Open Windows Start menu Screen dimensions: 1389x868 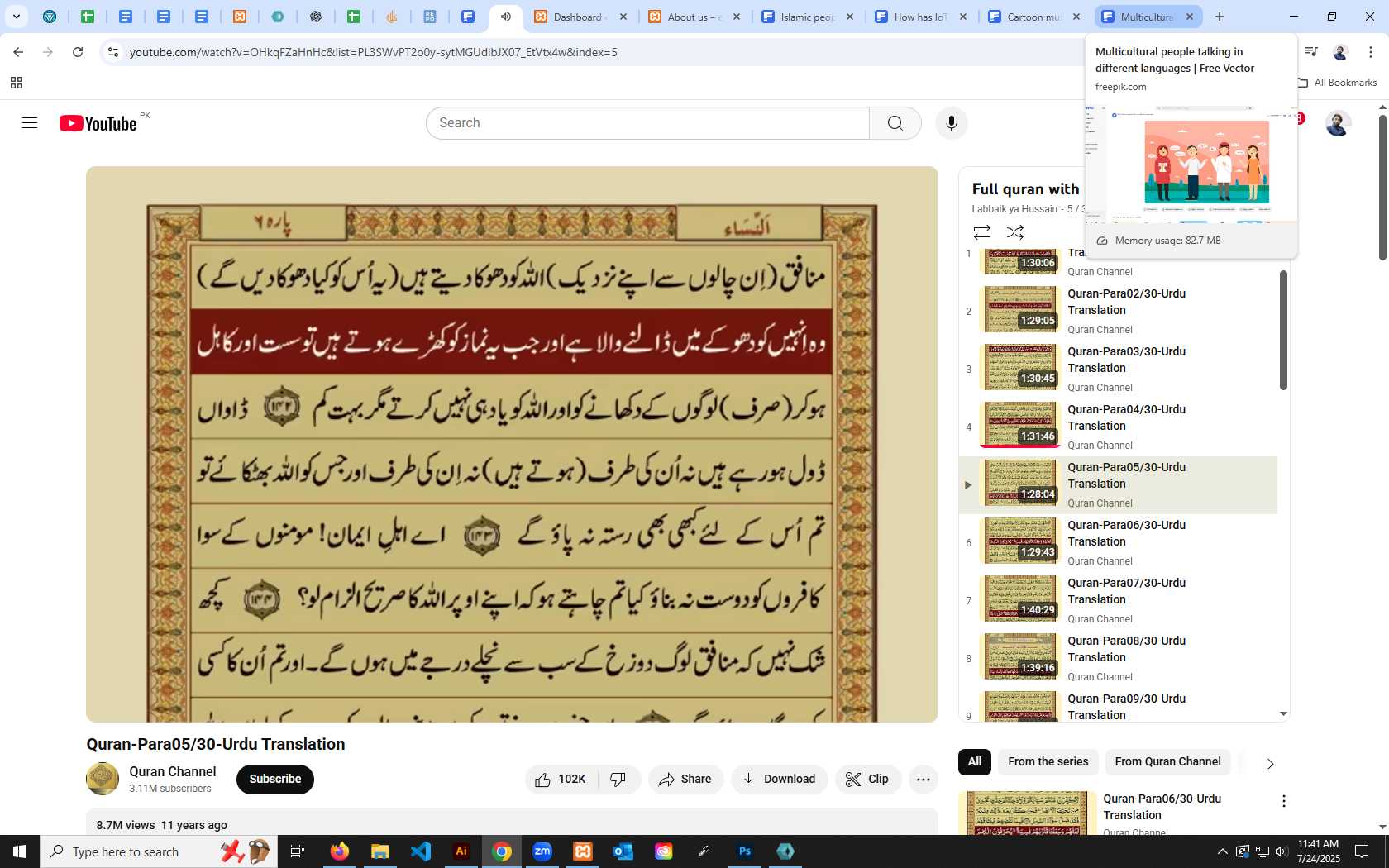pos(20,851)
